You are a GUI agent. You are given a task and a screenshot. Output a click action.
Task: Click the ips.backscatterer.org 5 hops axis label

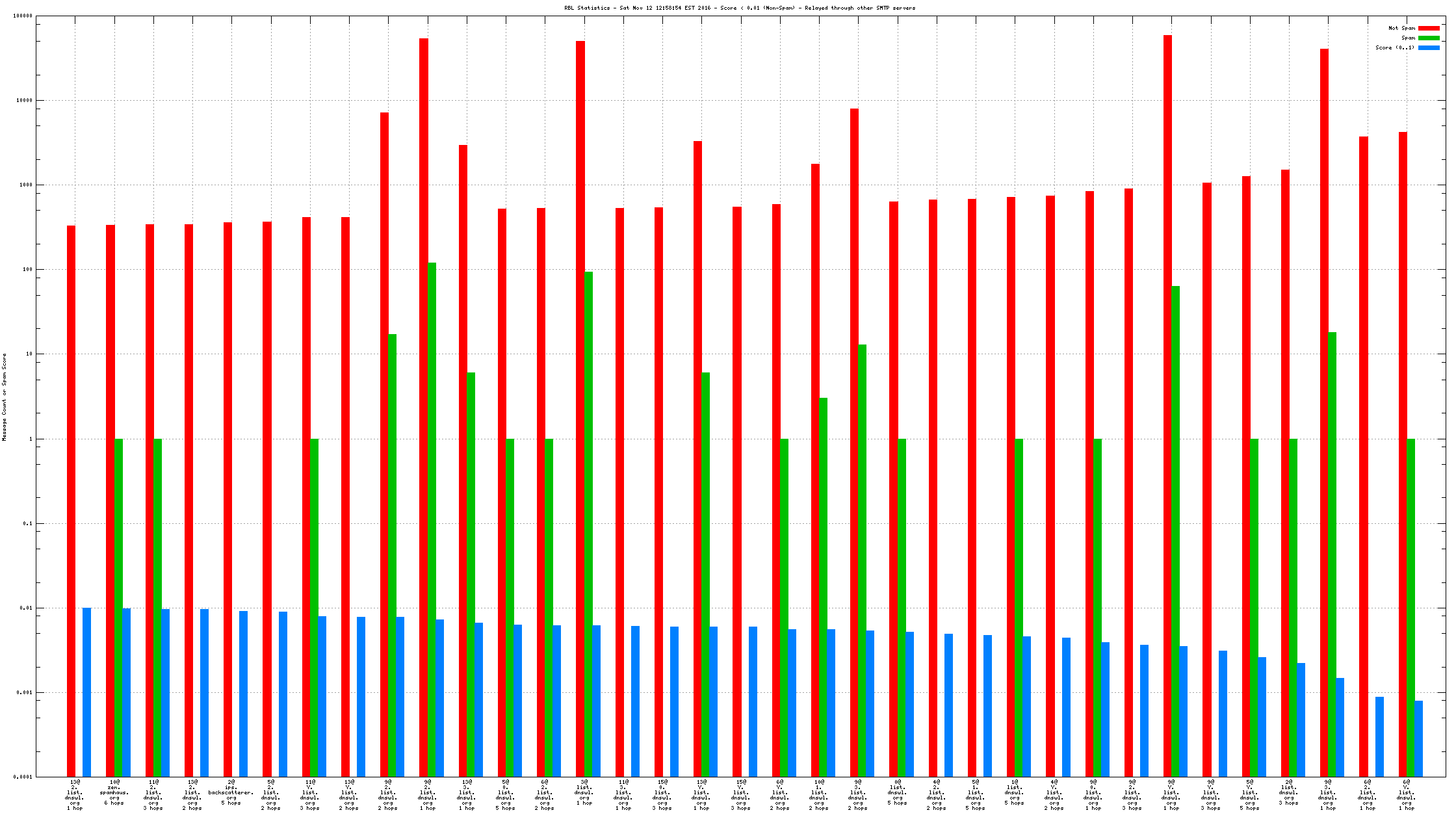[x=231, y=792]
